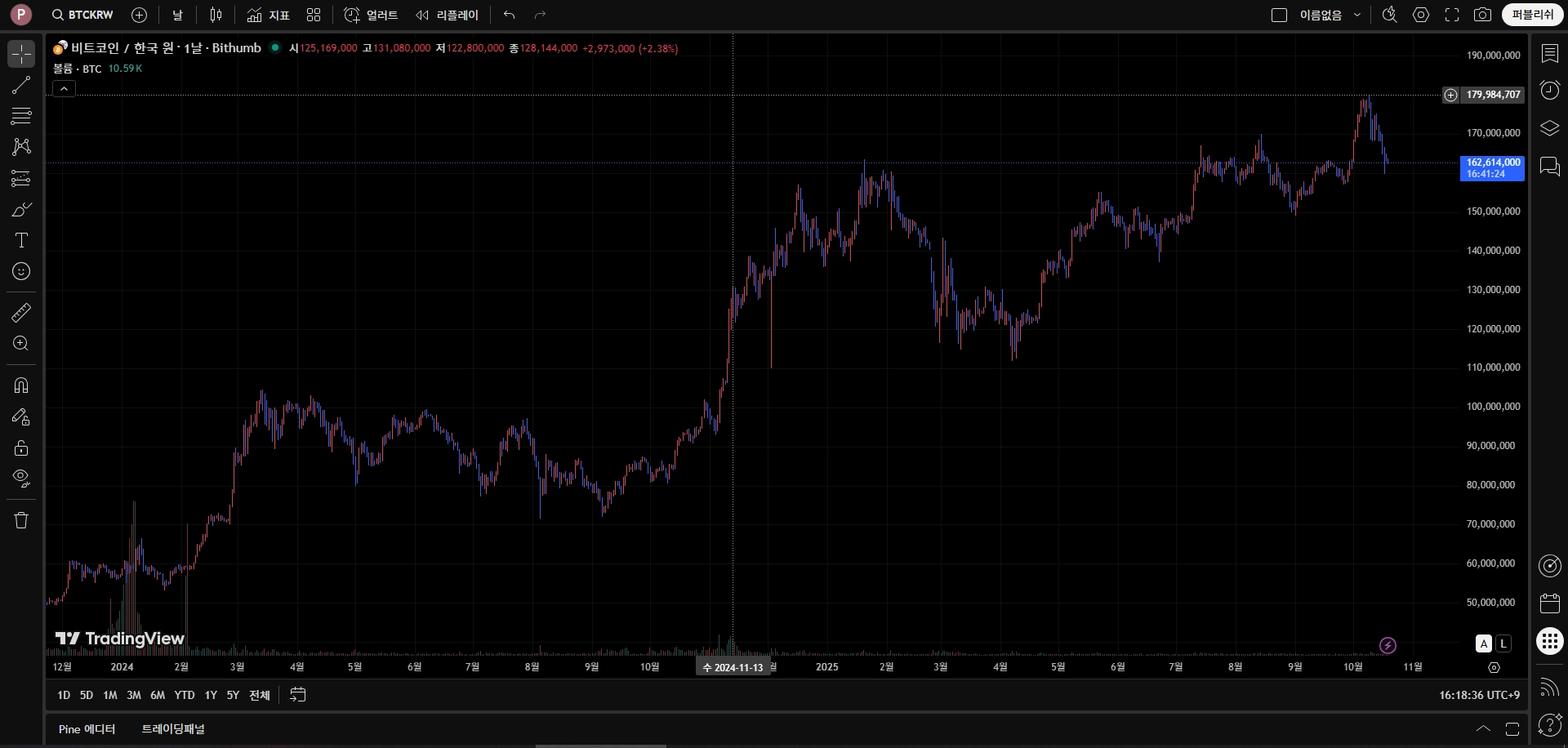Image resolution: width=1568 pixels, height=748 pixels.
Task: Undo the last chart action
Action: [x=509, y=15]
